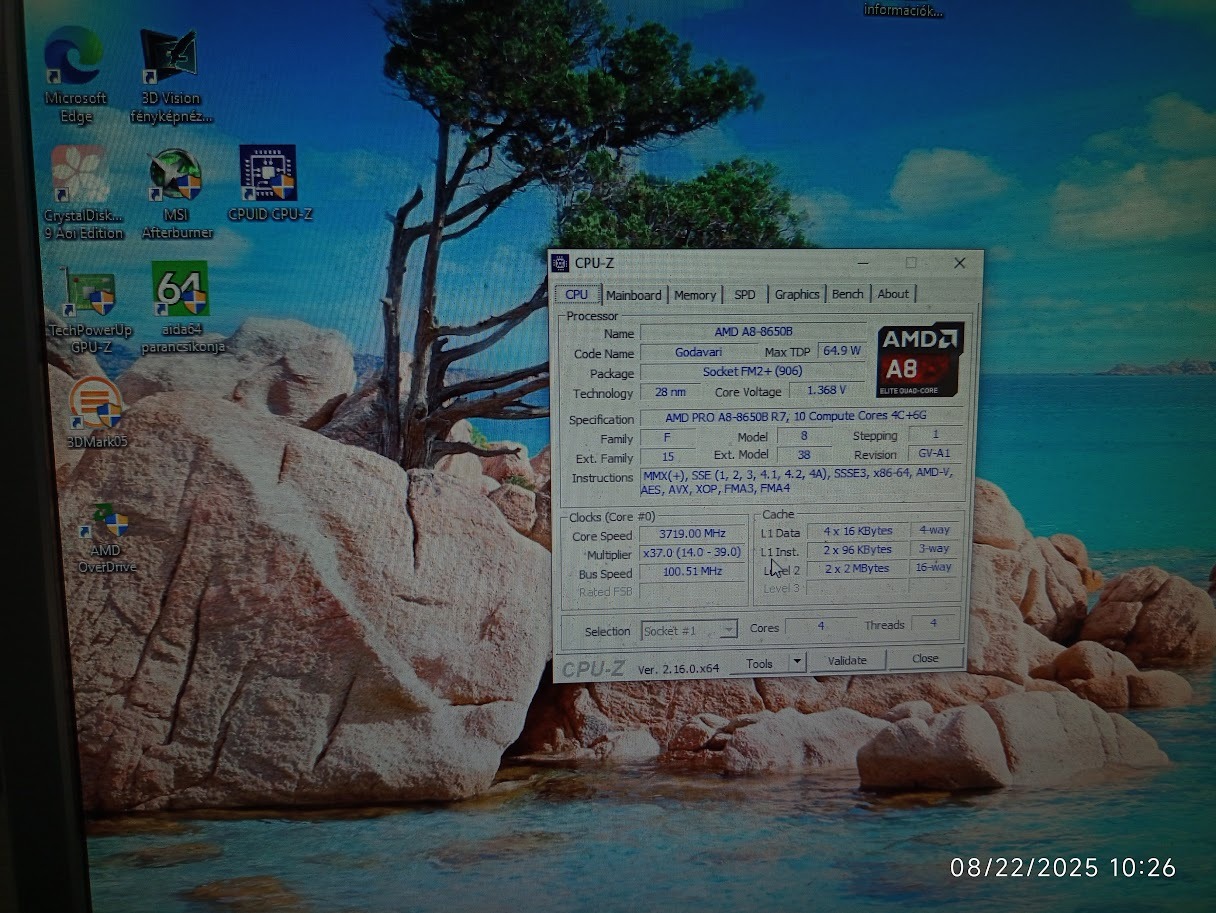Click the Level 2 value 2 x 2 MBytes

857,568
